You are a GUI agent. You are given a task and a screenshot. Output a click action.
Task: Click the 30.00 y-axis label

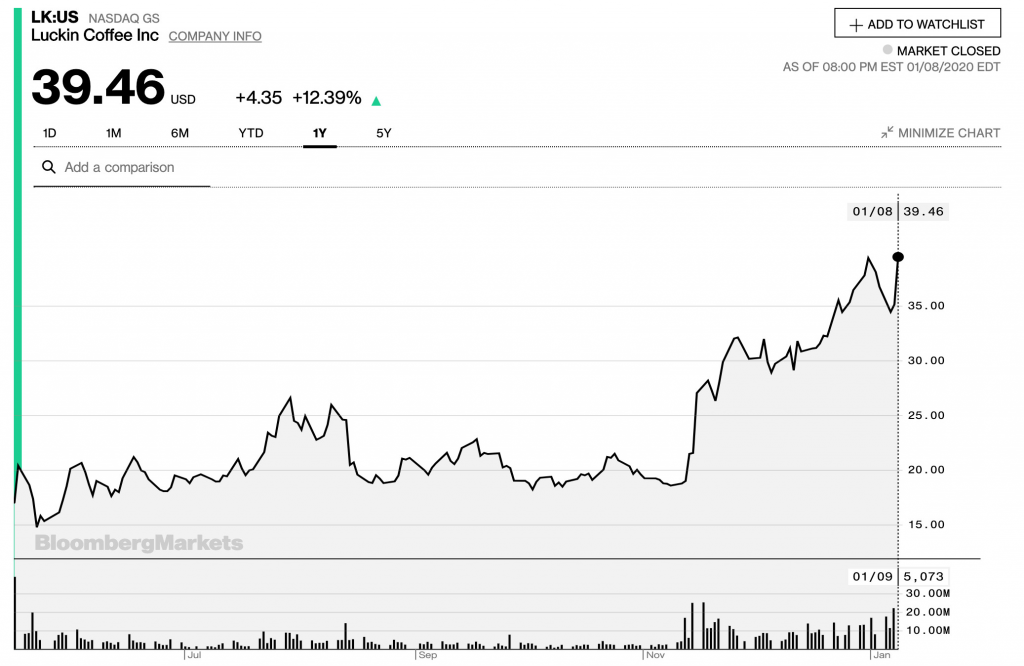(x=926, y=360)
